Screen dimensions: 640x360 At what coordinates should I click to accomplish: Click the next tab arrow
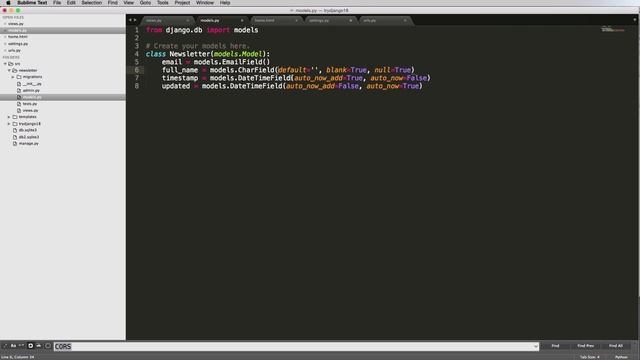click(135, 20)
